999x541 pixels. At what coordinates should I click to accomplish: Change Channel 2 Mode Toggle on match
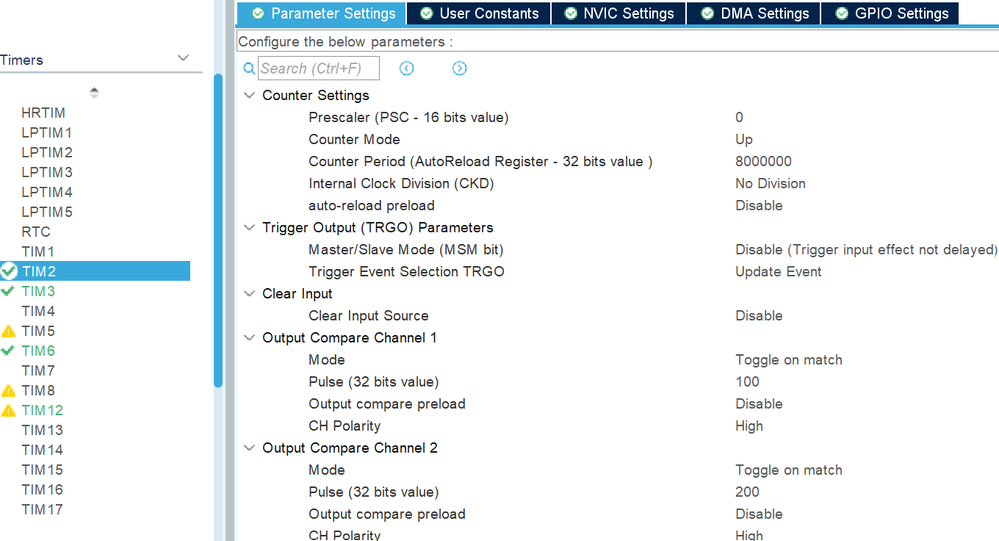coord(789,470)
